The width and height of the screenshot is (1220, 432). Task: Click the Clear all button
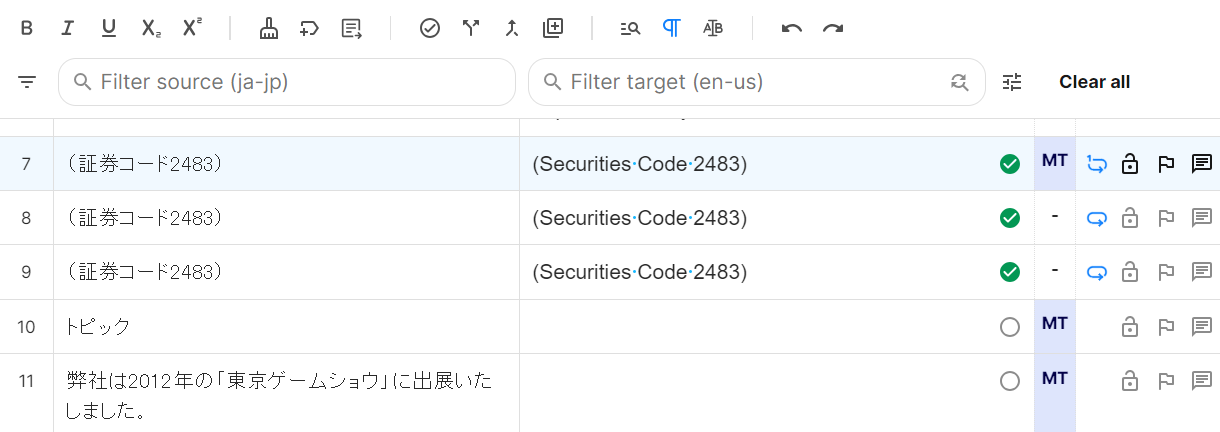coord(1094,82)
